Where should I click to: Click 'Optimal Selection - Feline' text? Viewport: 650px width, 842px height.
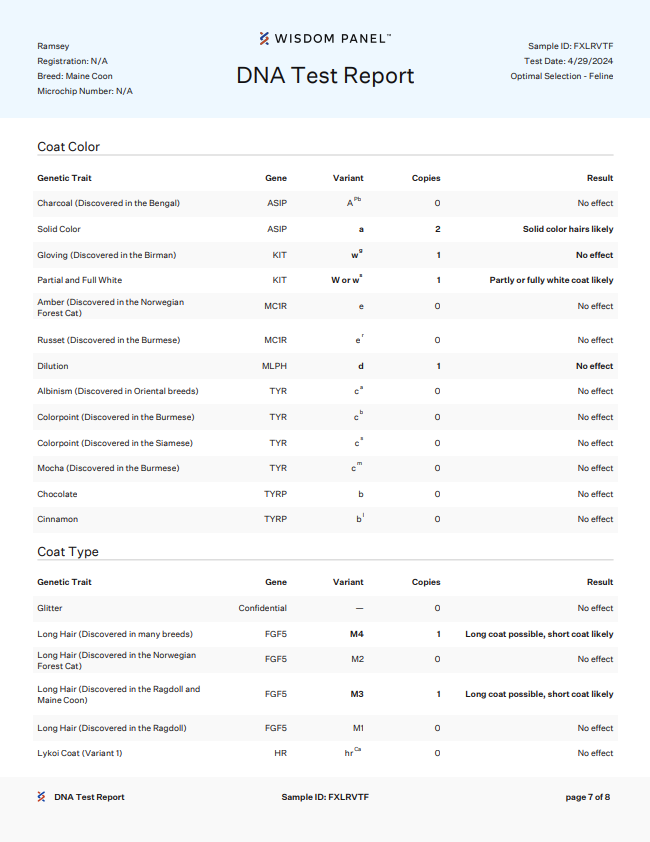(562, 76)
